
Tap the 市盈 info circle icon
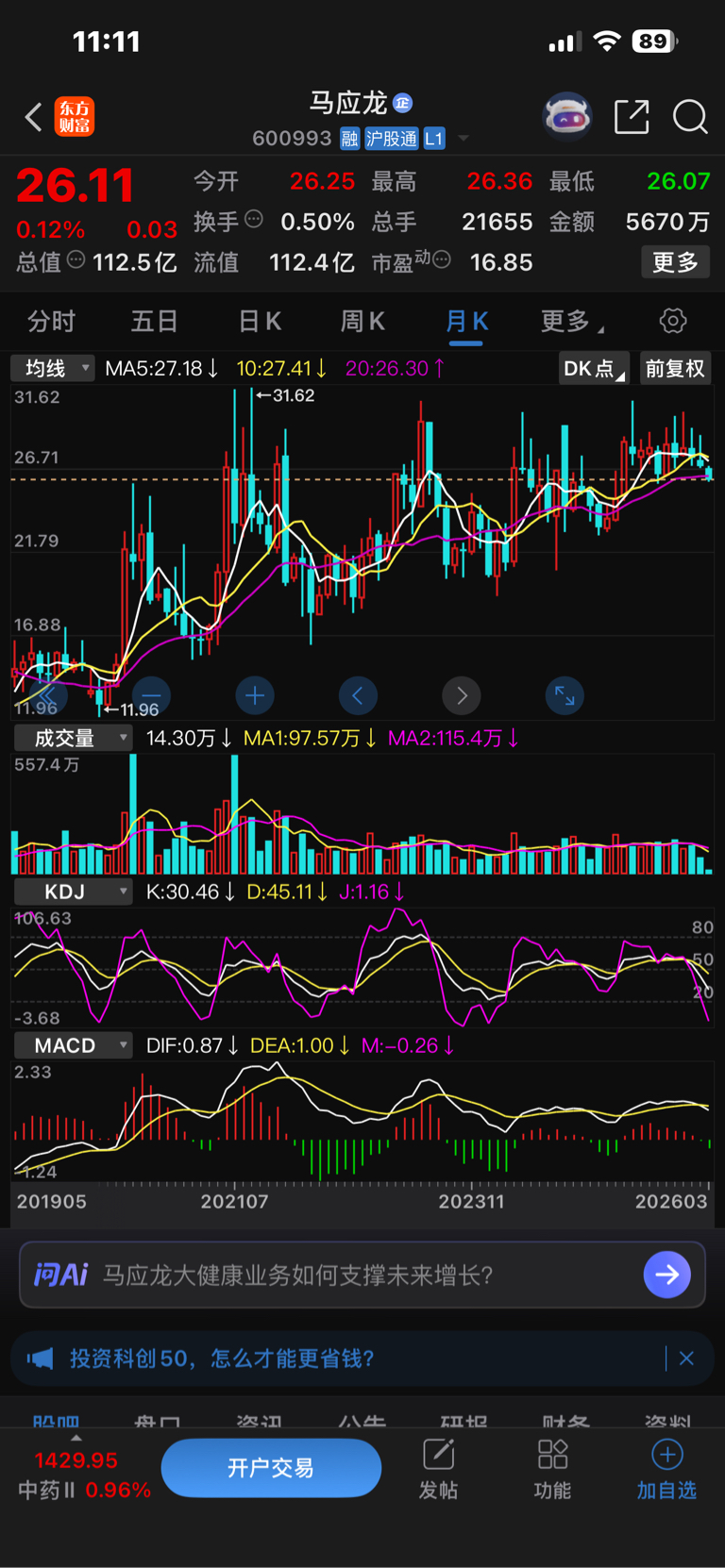441,259
